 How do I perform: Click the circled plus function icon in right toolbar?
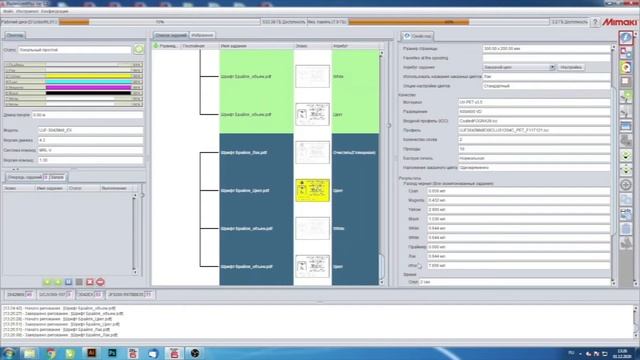point(626,185)
